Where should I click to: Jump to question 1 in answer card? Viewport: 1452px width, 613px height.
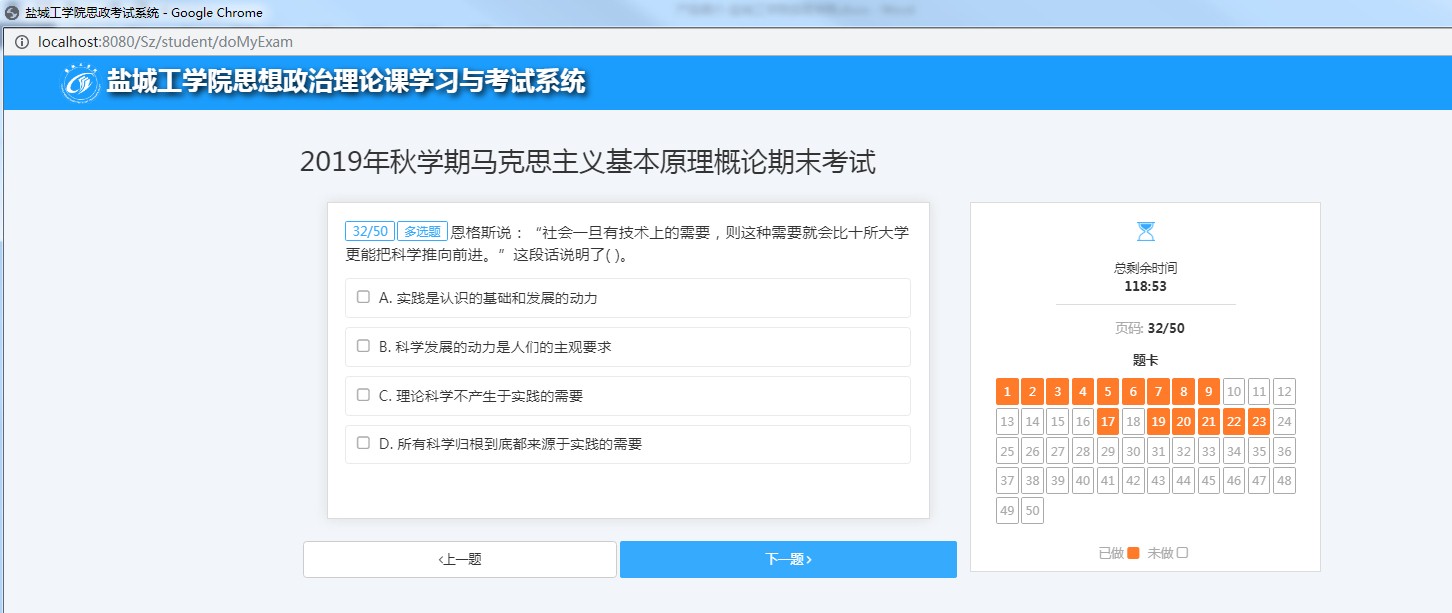pos(1007,391)
